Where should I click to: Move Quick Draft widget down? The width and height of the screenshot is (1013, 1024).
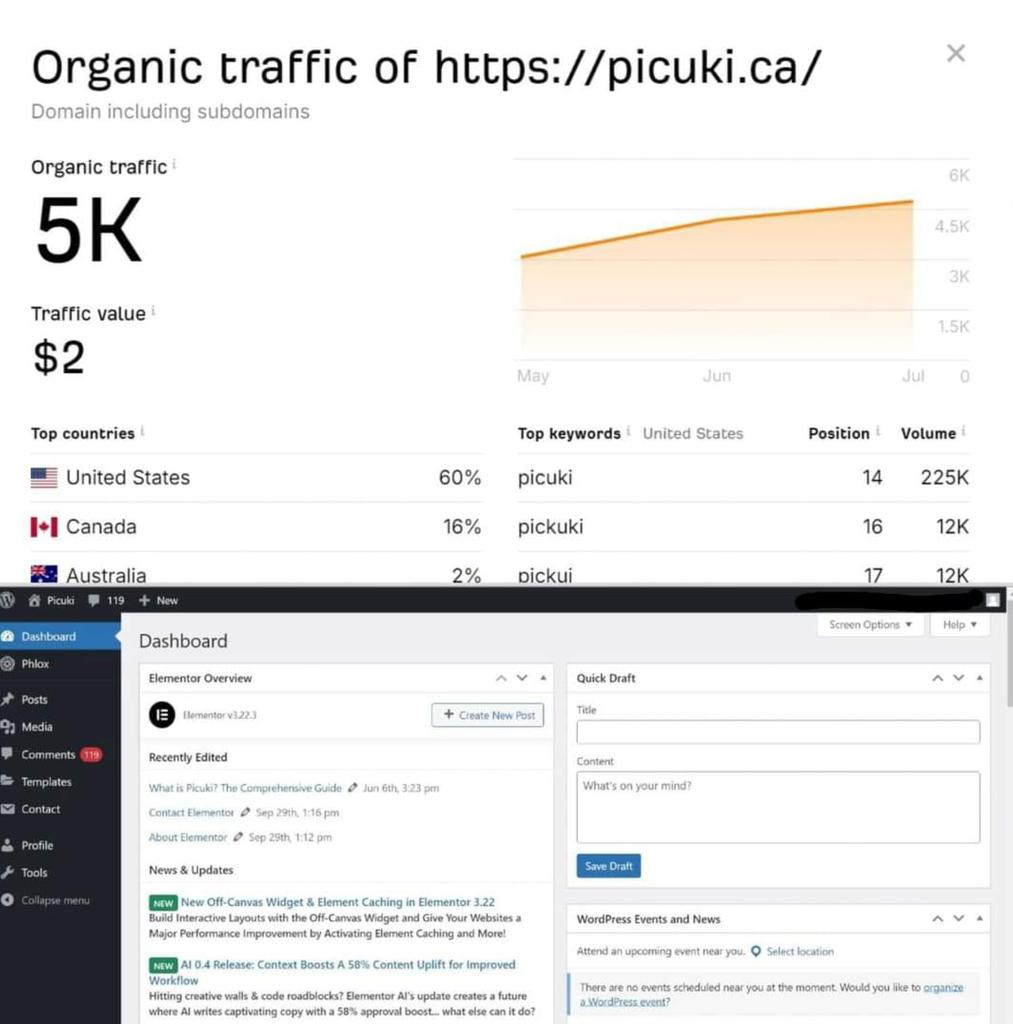958,678
